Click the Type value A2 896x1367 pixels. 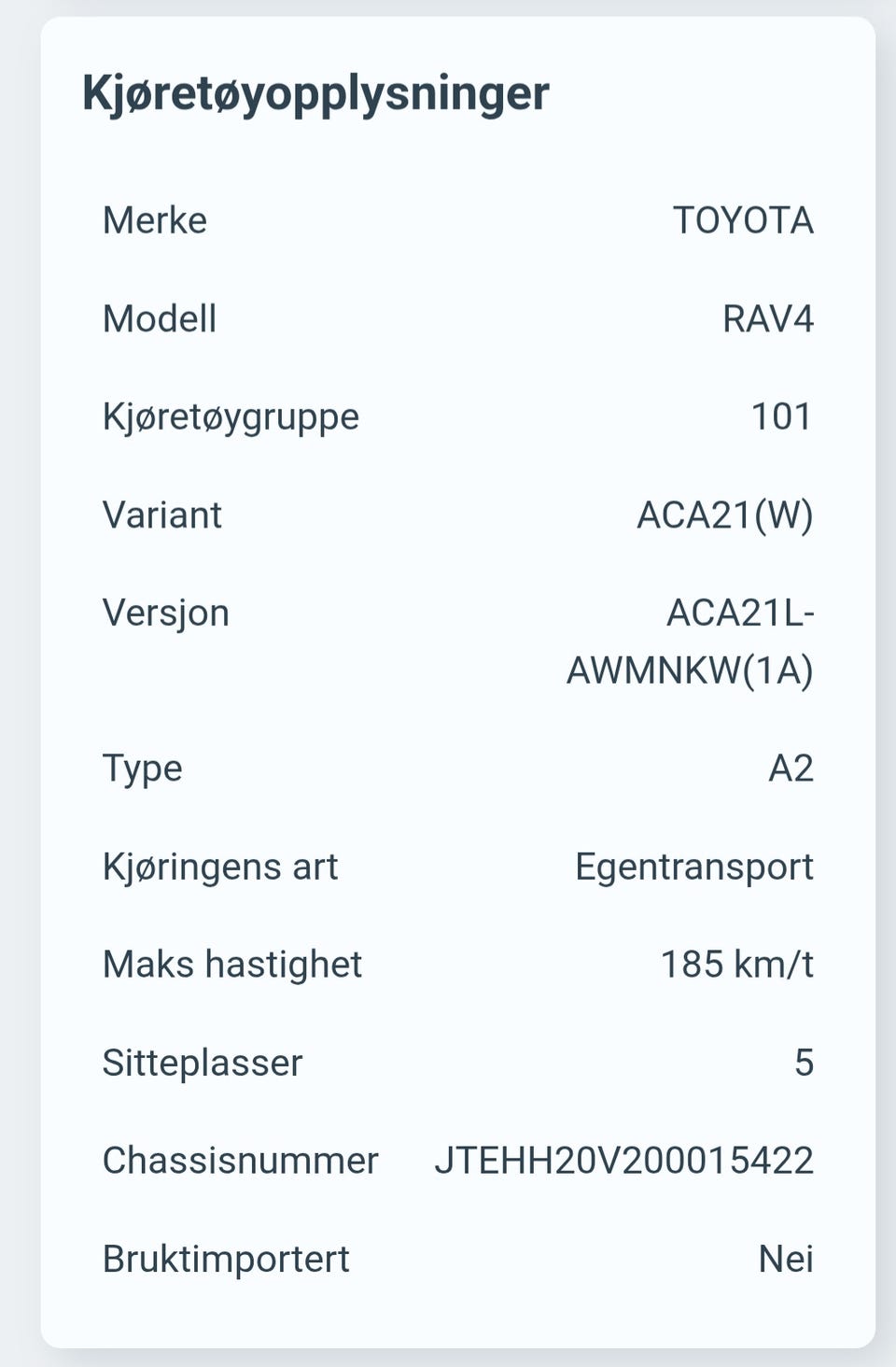[791, 768]
